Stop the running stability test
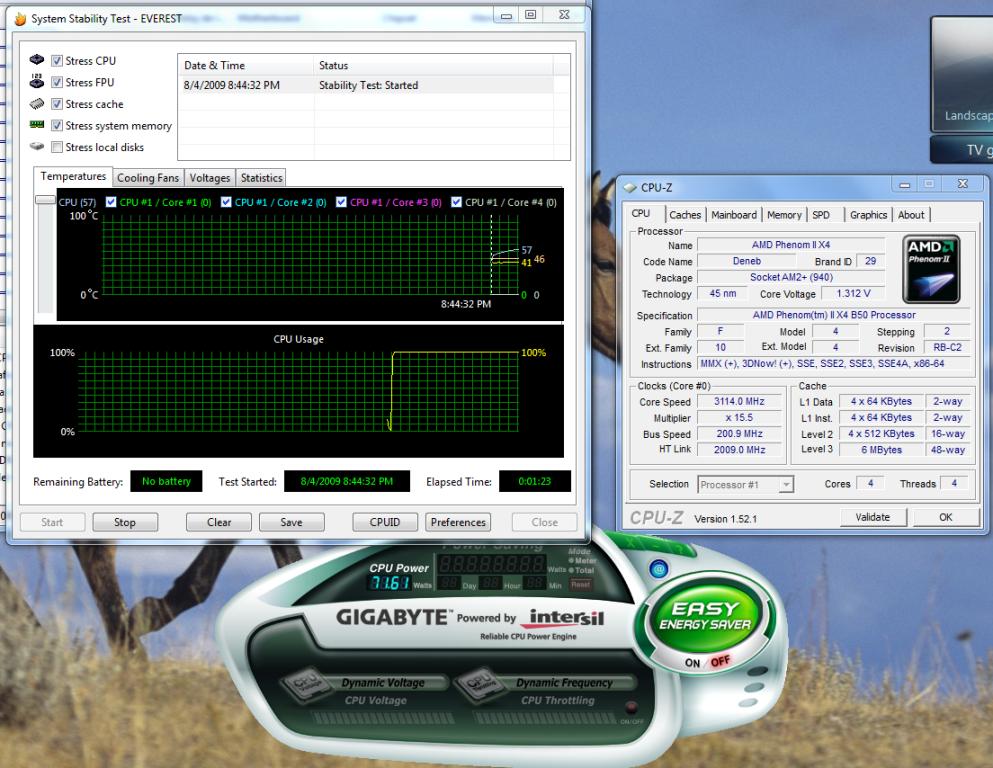The height and width of the screenshot is (768, 993). [x=124, y=522]
